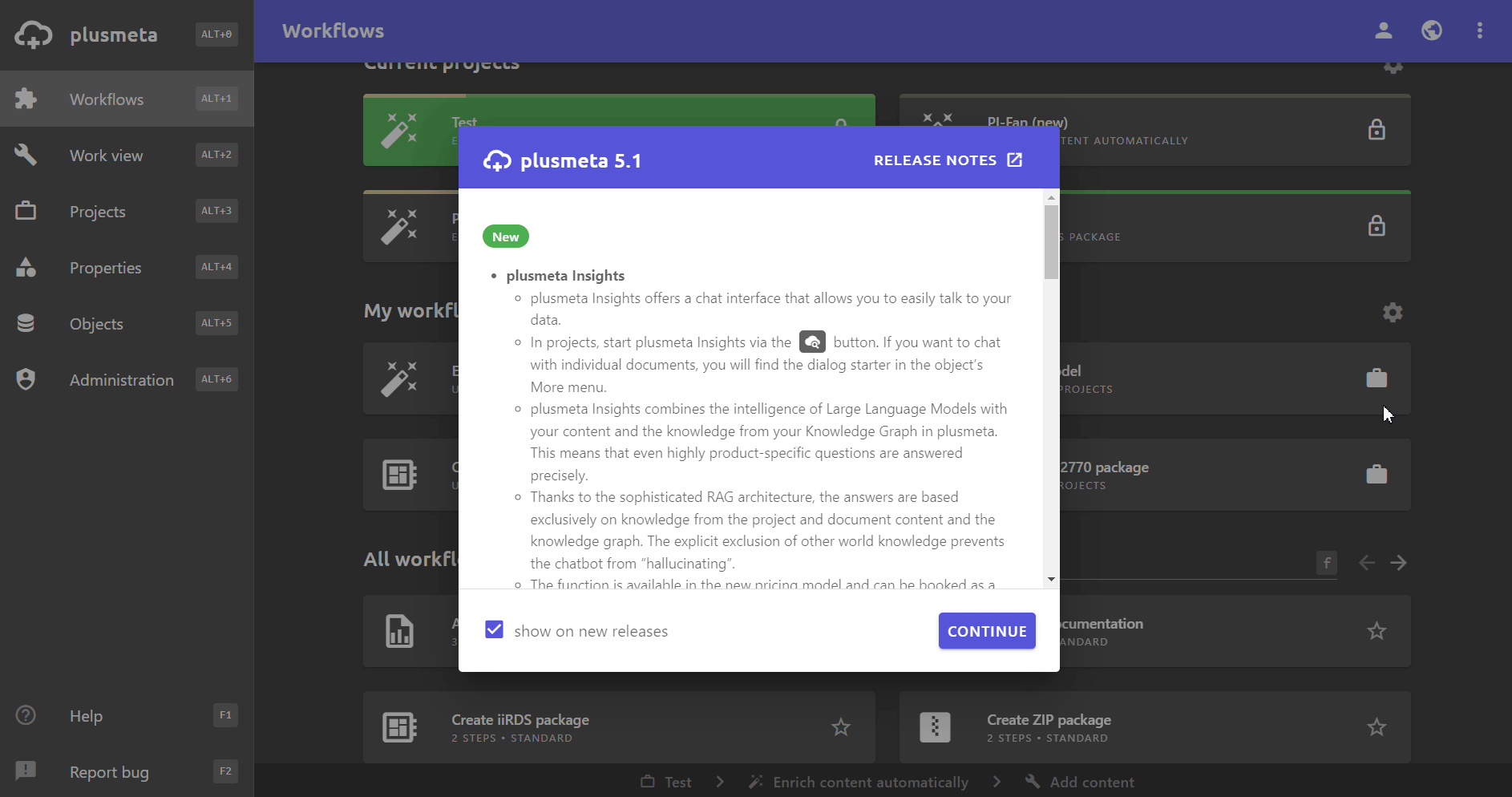The image size is (1512, 797).
Task: Click the plusmeta 5.1 dialog title
Action: (x=580, y=161)
